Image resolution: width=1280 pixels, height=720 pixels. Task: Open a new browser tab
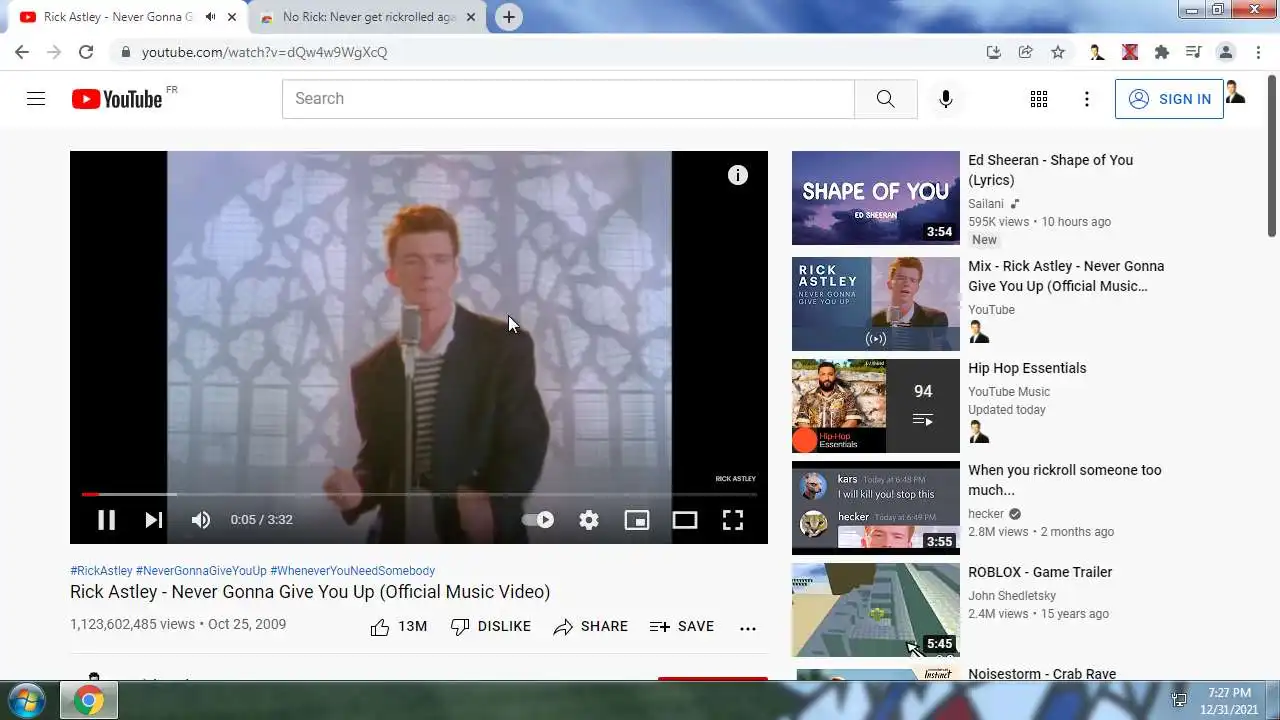pos(509,17)
